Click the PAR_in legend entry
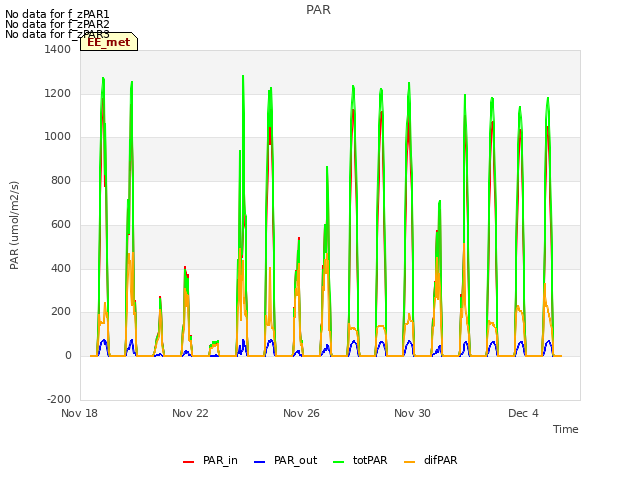 click(x=210, y=460)
